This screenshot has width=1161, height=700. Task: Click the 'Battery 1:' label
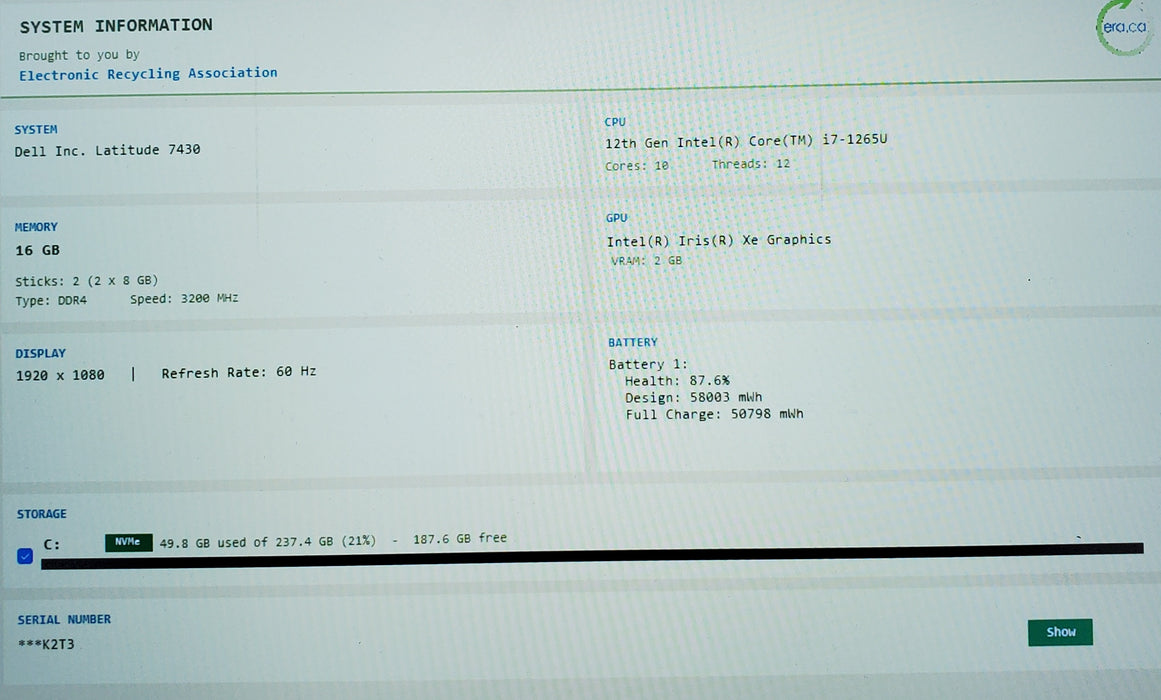(x=648, y=364)
